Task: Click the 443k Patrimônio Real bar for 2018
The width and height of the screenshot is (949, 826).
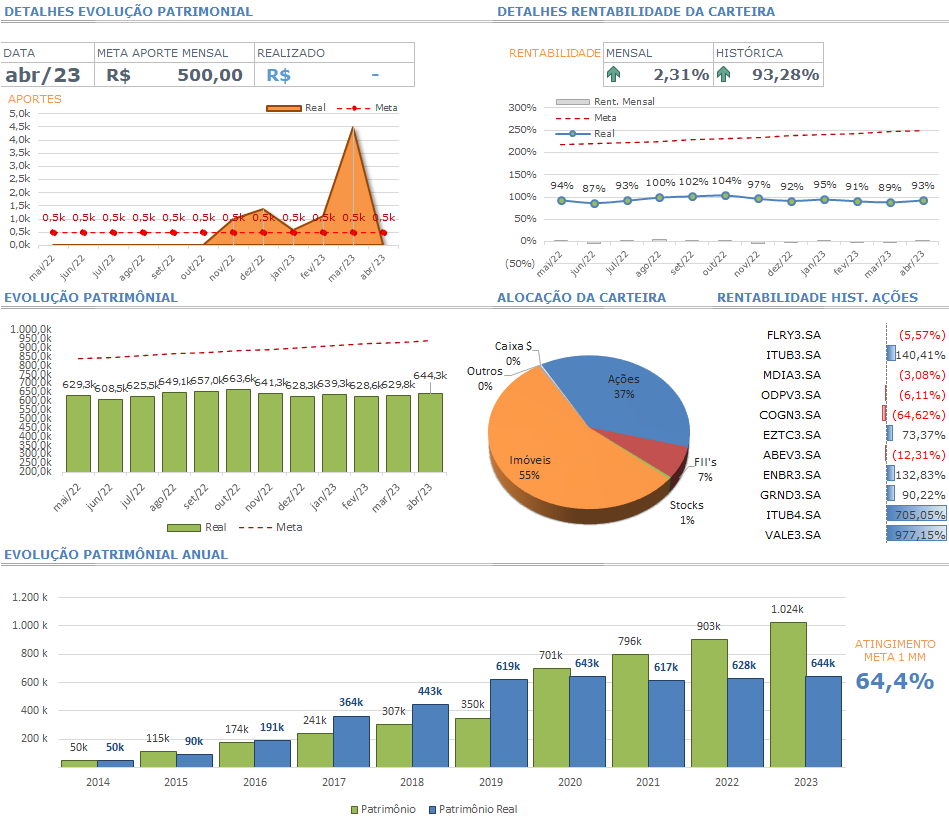Action: click(430, 736)
